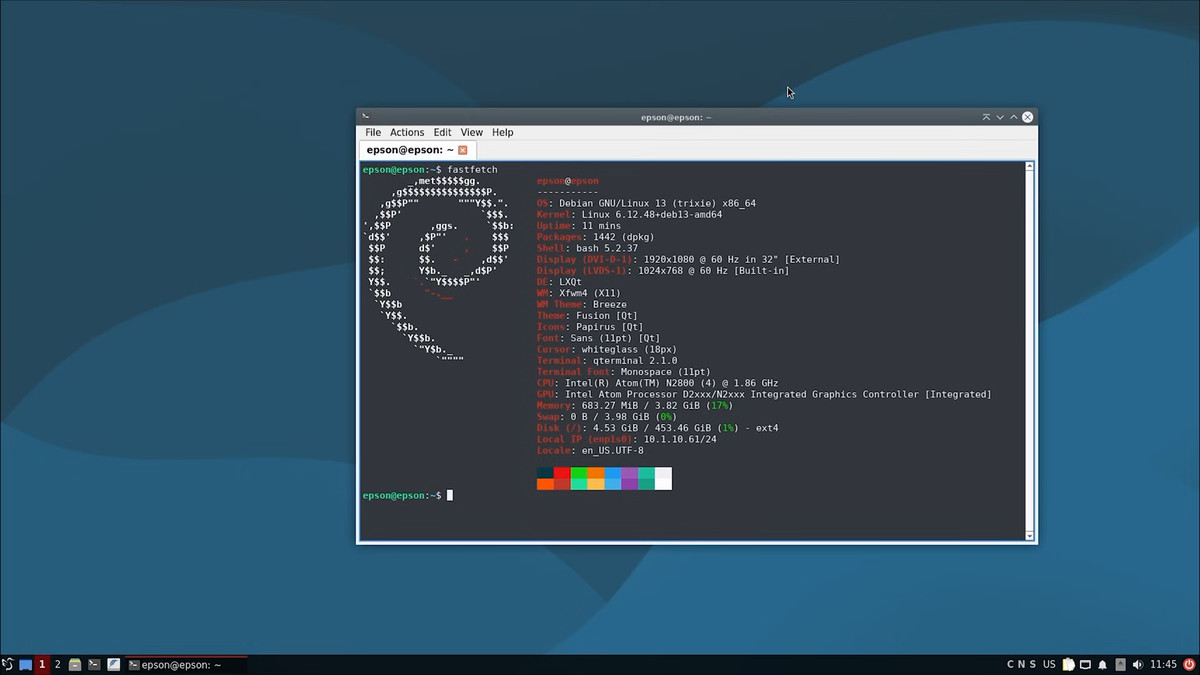Image resolution: width=1200 pixels, height=675 pixels.
Task: Click the notifications bell icon
Action: pos(1102,664)
